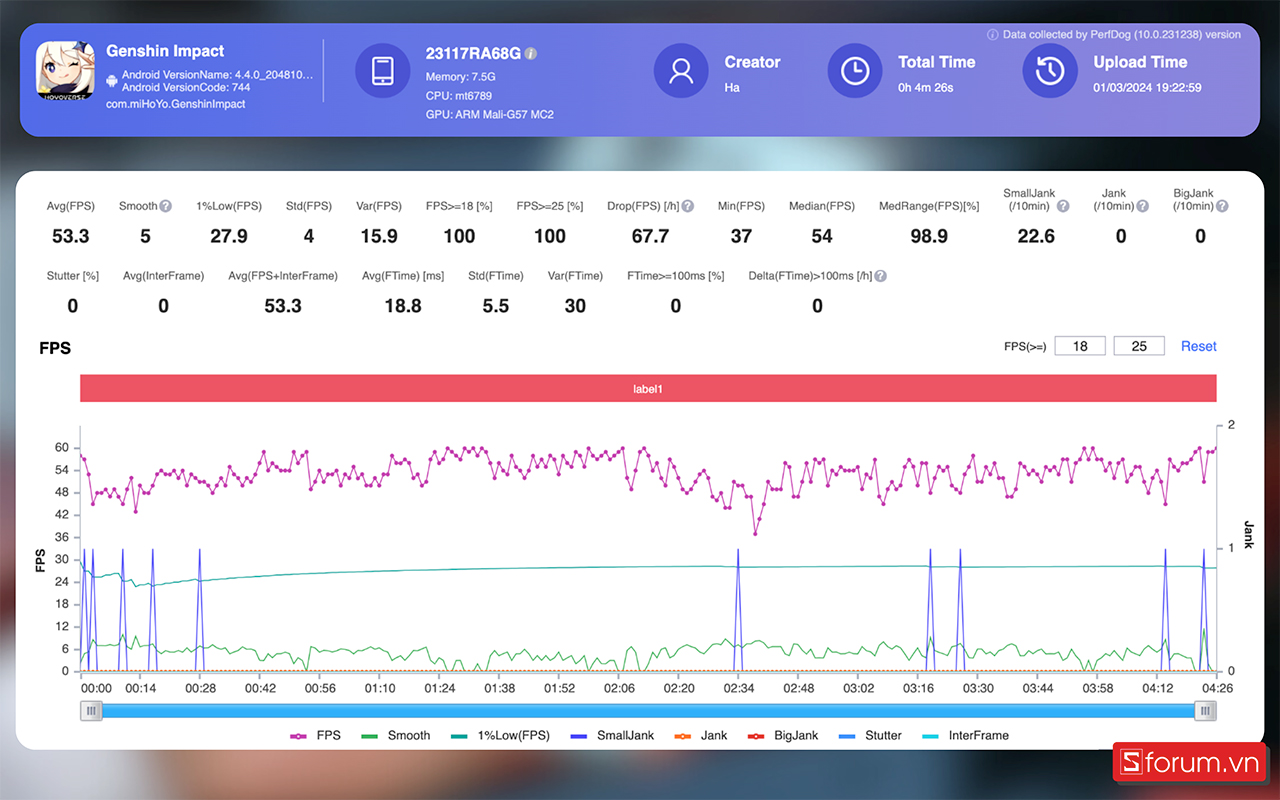
Task: Open help icon next to Jank (/10min)
Action: tap(1143, 206)
